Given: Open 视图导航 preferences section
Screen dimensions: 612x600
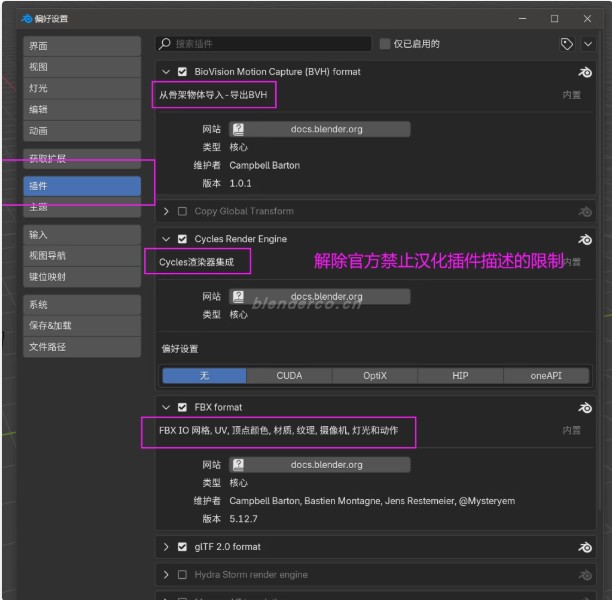Looking at the screenshot, I should [82, 256].
